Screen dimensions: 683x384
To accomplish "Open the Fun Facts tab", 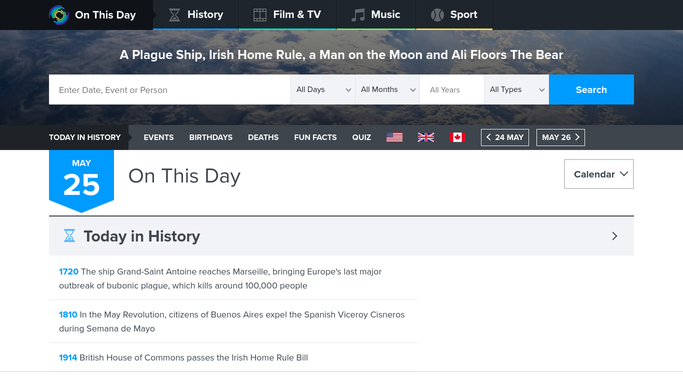I will 315,138.
